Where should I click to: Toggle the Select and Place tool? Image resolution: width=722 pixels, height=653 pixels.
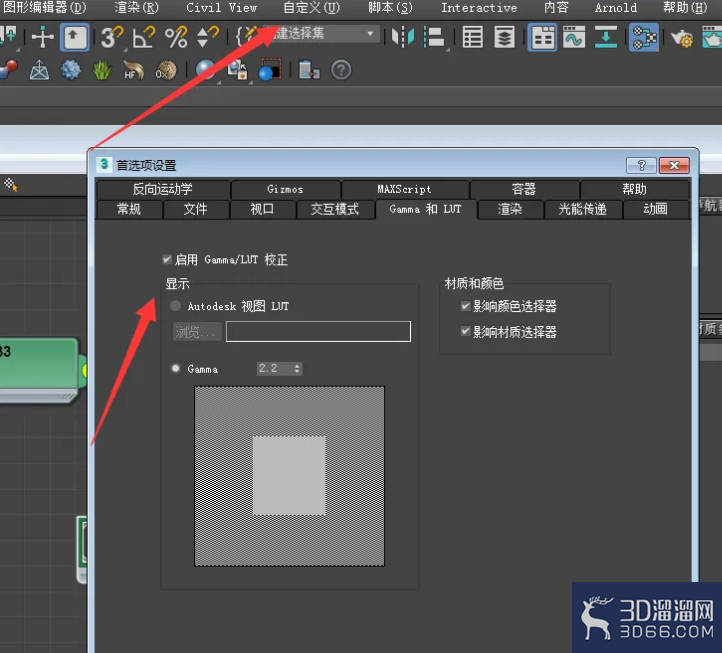75,37
